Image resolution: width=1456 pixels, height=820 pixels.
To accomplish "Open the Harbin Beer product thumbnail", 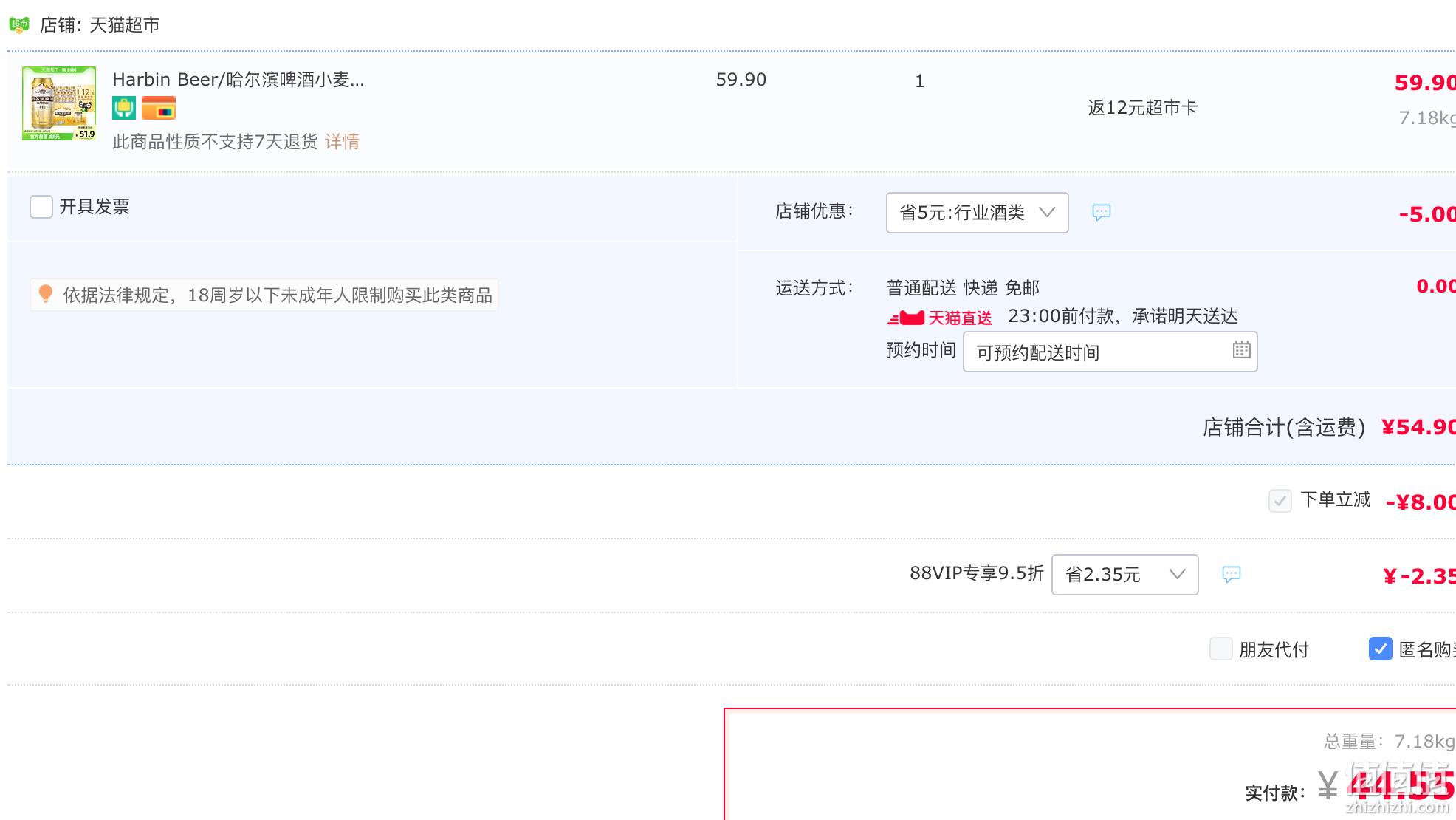I will 59,103.
